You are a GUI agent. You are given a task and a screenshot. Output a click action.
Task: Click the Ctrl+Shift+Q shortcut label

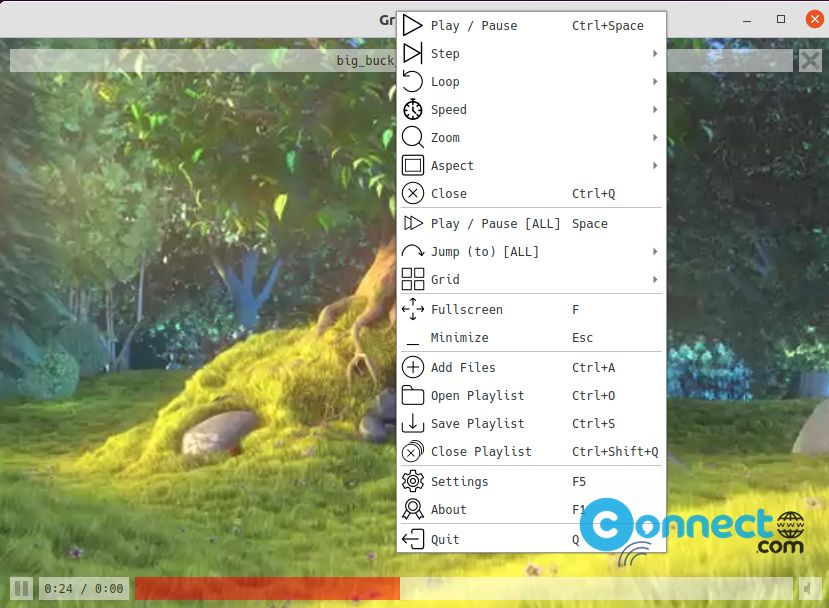click(x=615, y=451)
